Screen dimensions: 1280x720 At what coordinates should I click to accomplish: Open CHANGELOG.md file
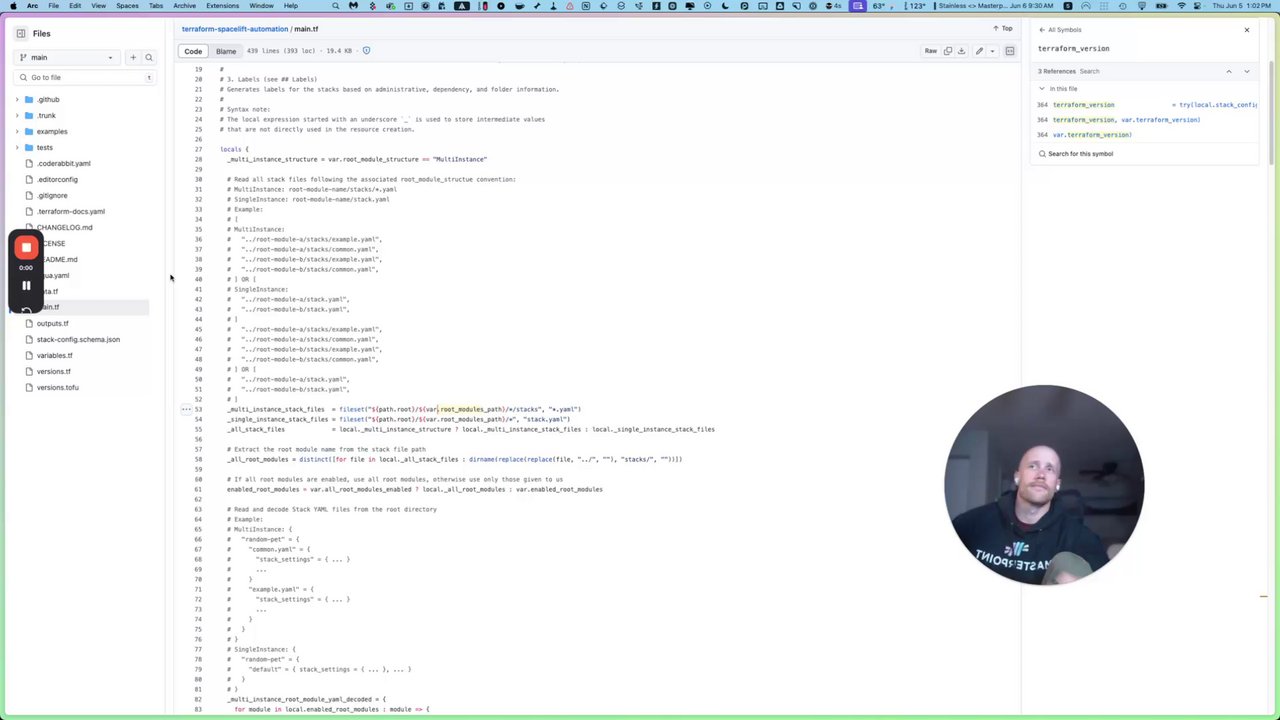64,227
